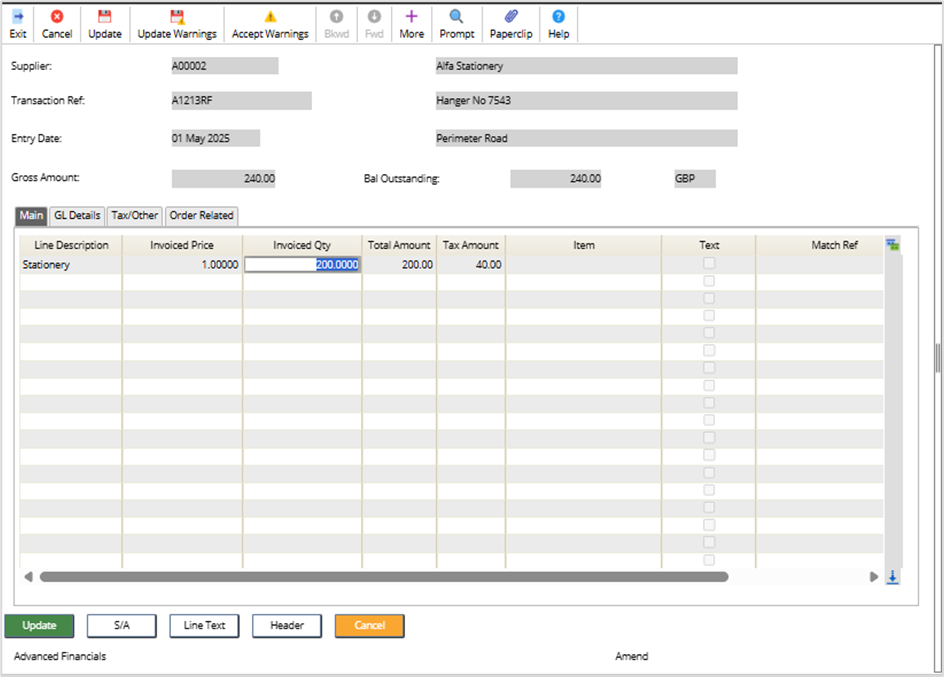Viewport: 944px width, 677px height.
Task: Click the Entry Date field 01 May 2025
Action: [x=216, y=138]
